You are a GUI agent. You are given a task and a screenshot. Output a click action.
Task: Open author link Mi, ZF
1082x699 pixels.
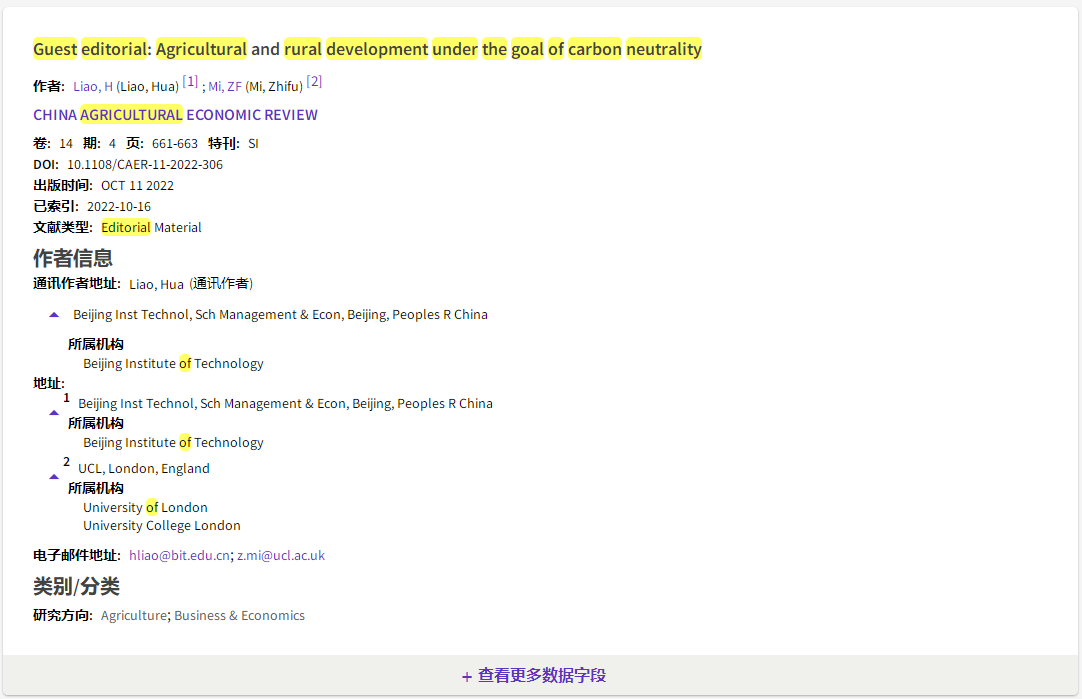tap(225, 86)
